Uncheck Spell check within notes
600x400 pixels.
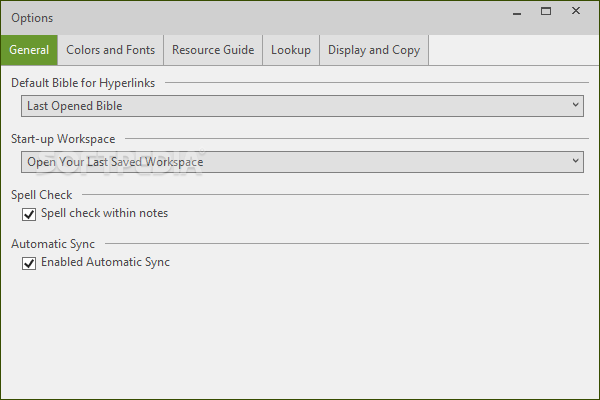coord(29,214)
